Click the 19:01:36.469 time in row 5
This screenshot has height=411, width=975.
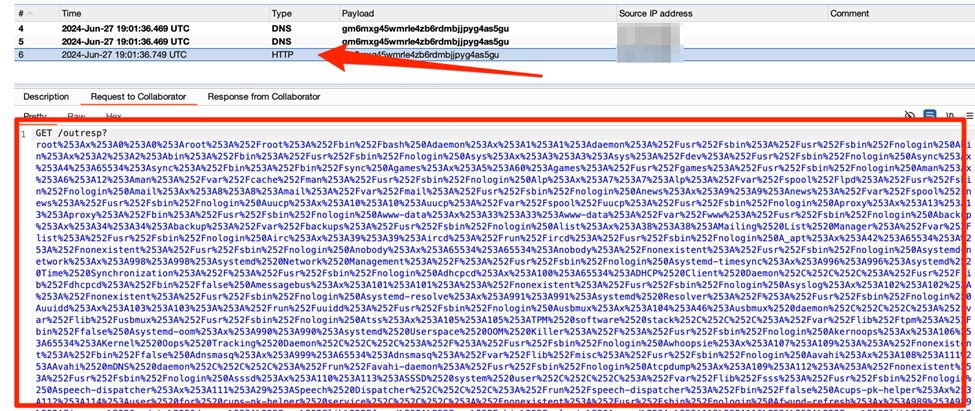125,42
